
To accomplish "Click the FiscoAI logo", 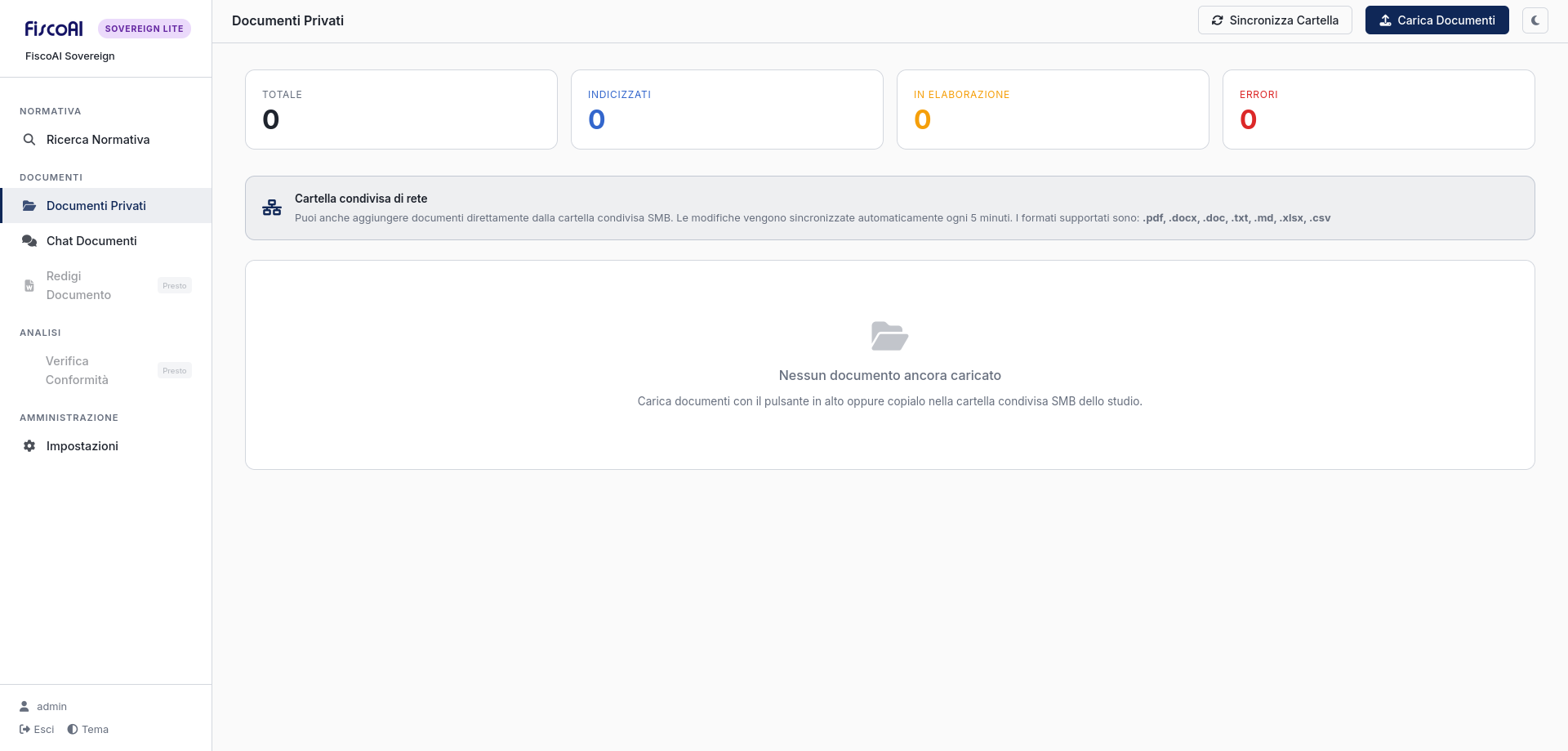I will (x=54, y=29).
